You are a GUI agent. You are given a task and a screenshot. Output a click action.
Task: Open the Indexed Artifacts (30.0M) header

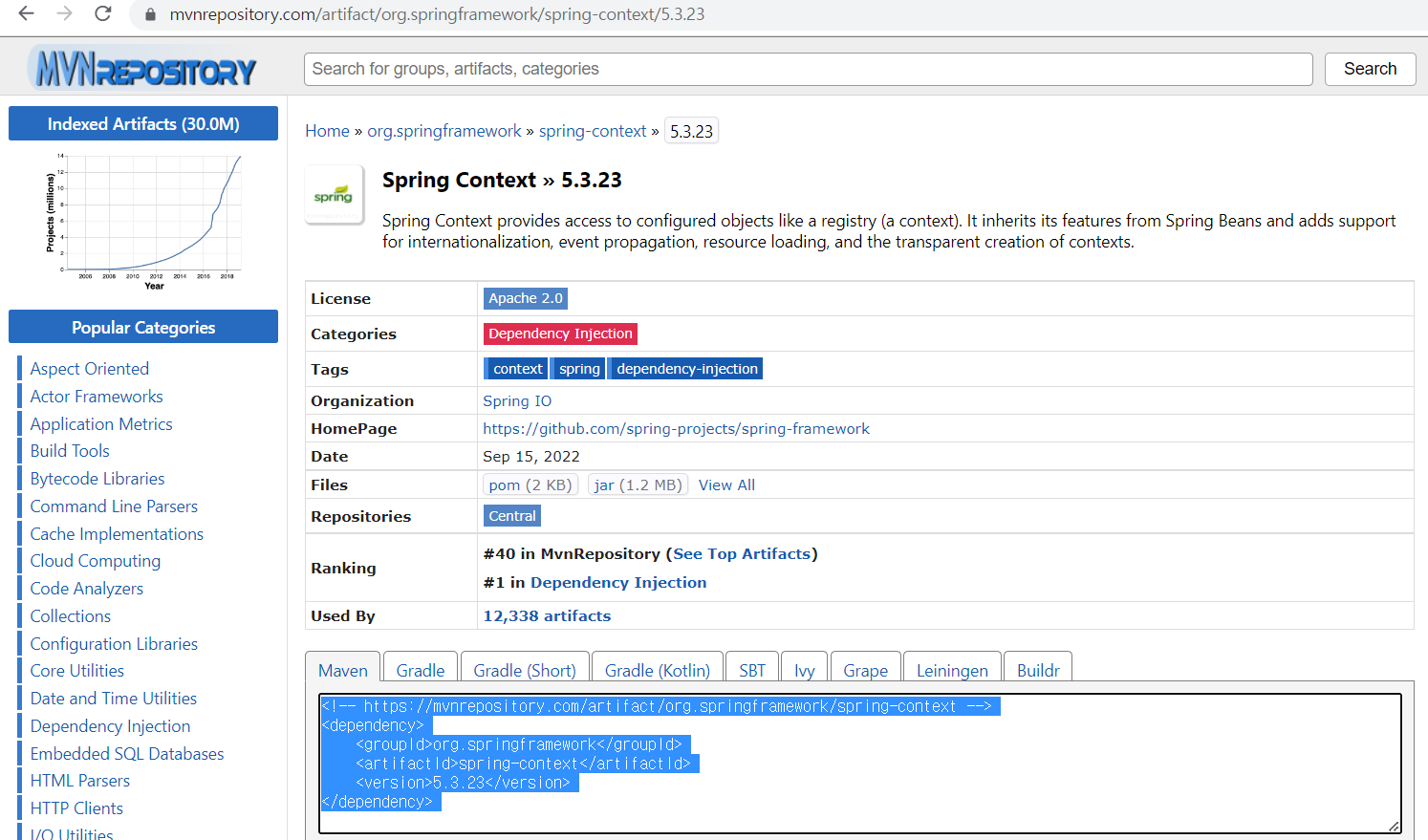click(x=143, y=124)
